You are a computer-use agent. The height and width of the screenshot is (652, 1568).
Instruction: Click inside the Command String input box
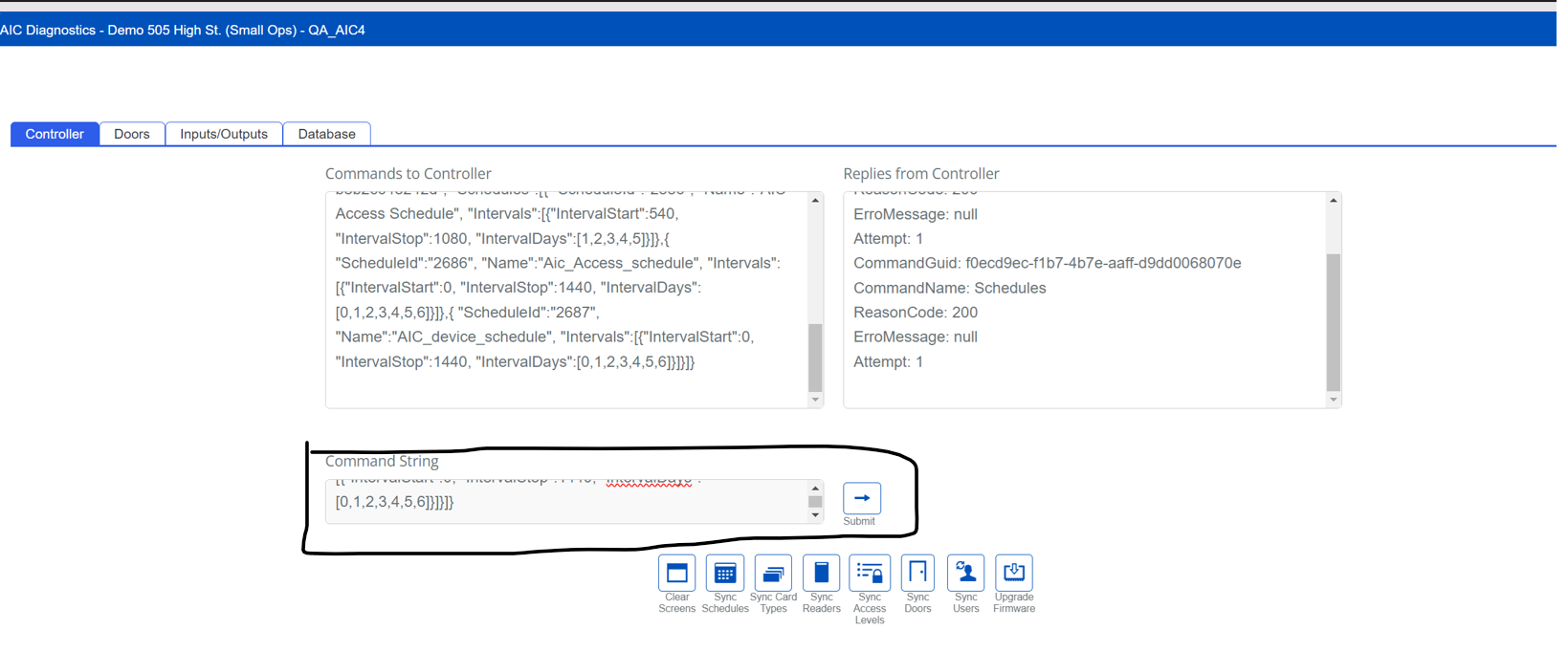point(564,502)
